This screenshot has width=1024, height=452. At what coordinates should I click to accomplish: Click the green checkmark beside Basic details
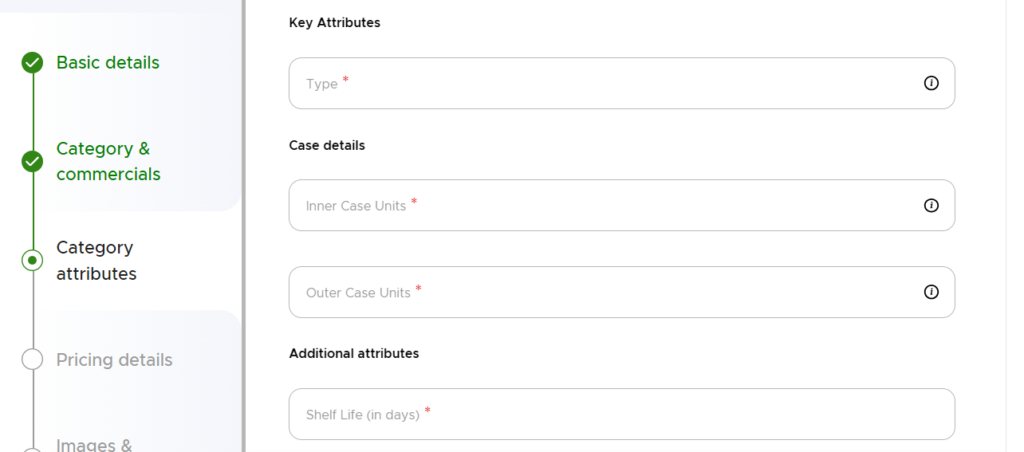point(32,63)
